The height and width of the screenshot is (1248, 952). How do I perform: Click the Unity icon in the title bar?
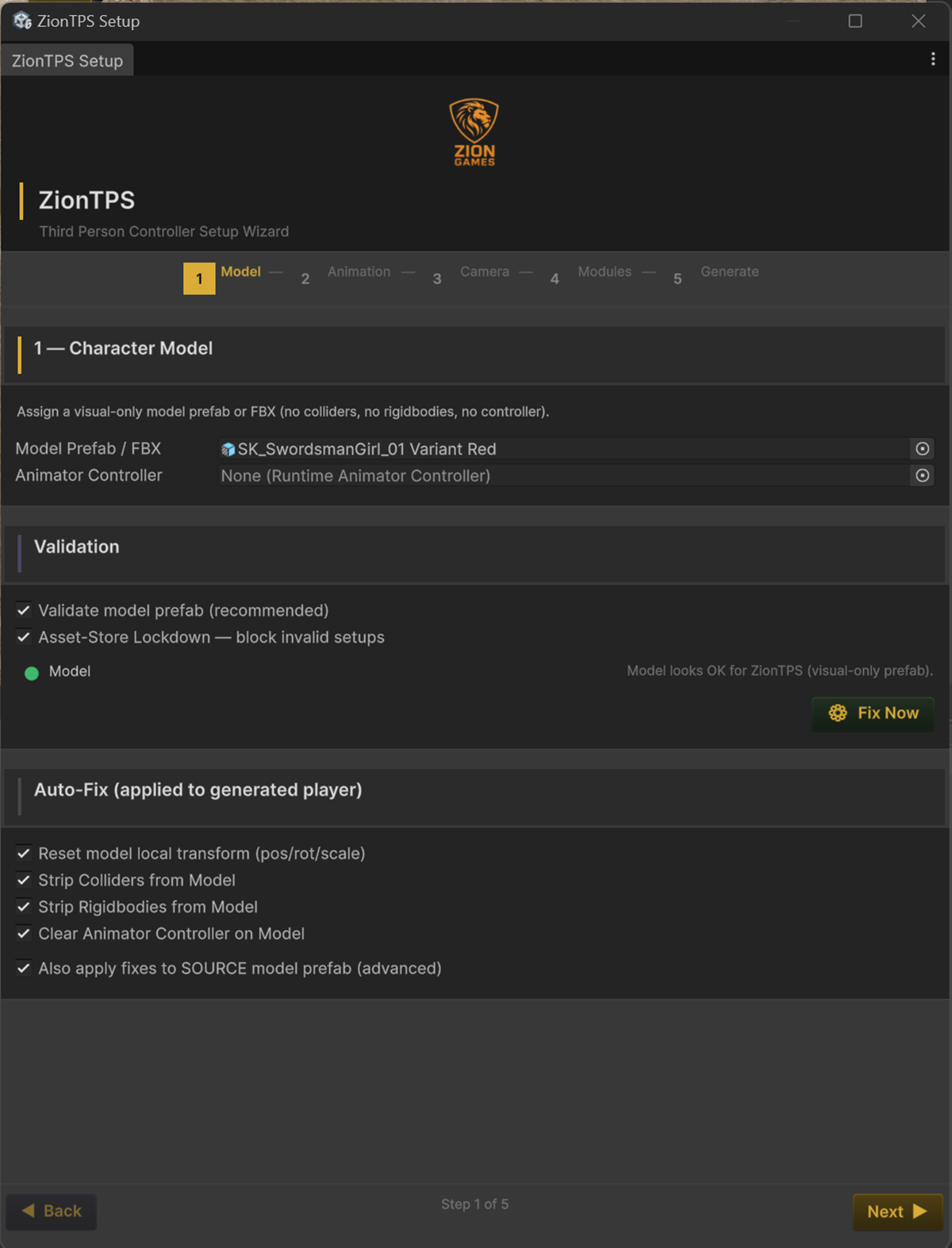pyautogui.click(x=22, y=21)
